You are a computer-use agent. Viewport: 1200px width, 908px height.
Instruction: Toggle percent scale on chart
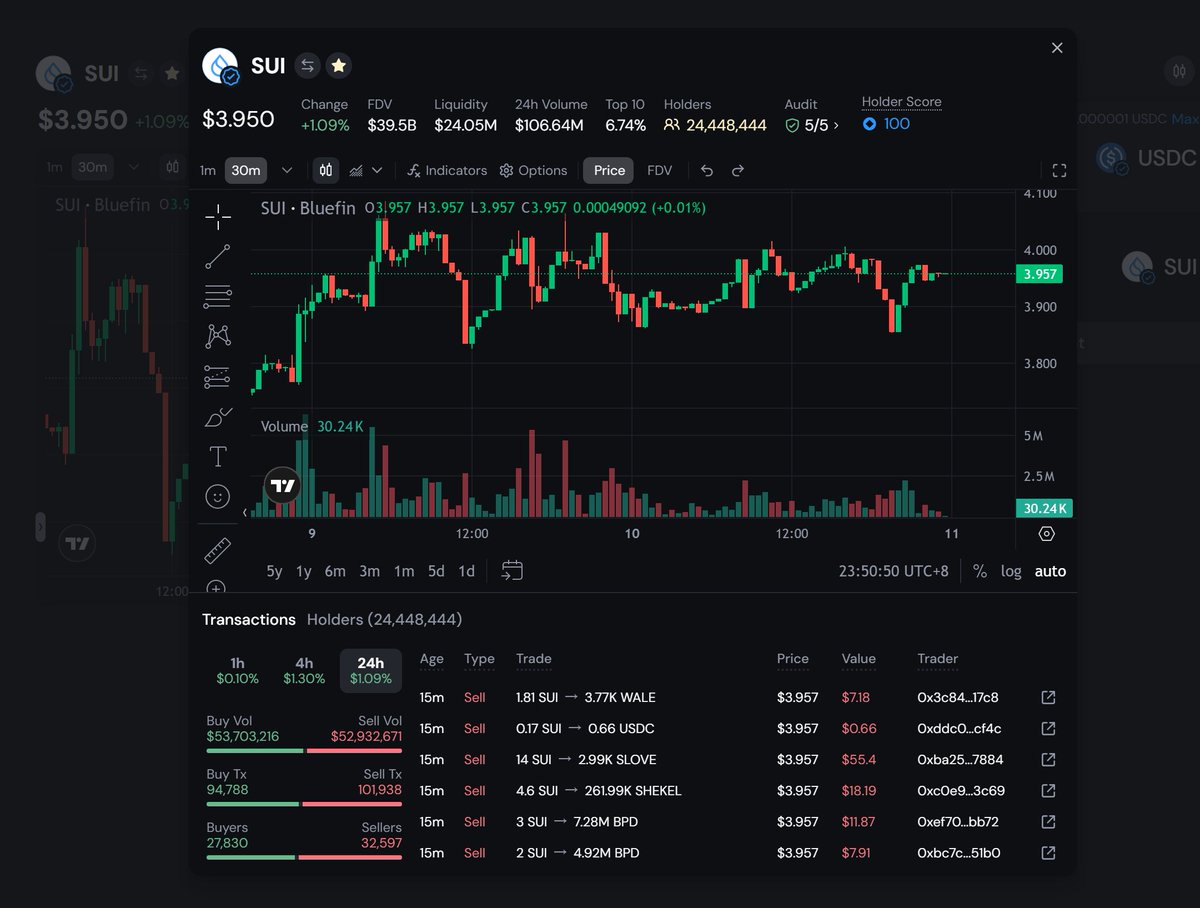tap(980, 571)
